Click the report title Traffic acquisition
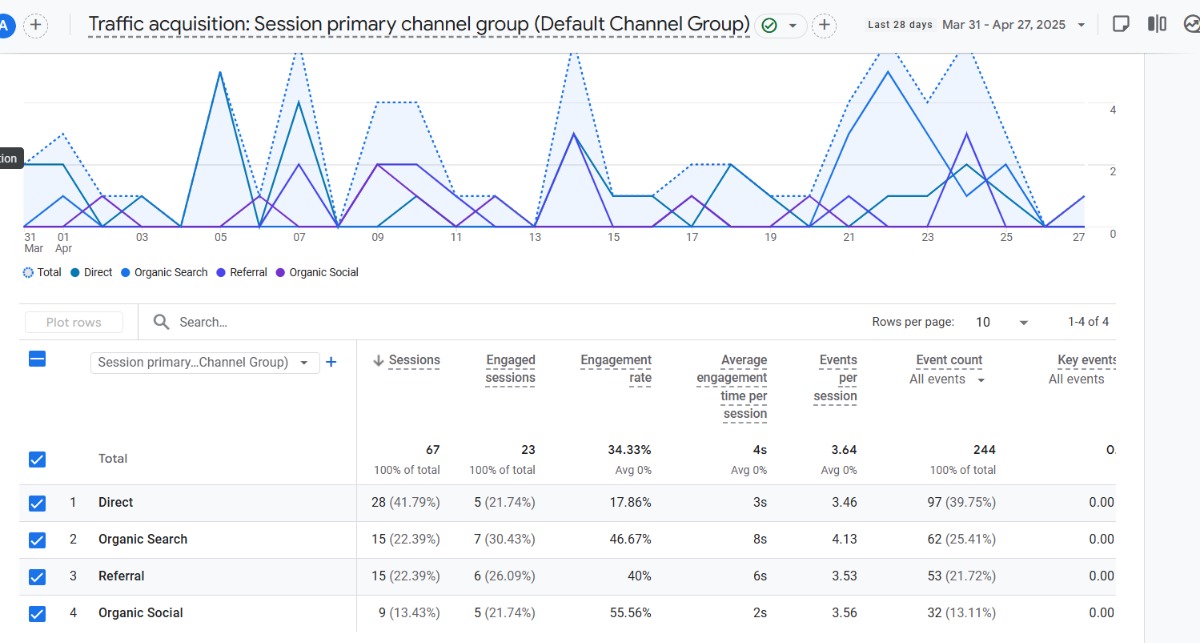This screenshot has height=643, width=1200. coord(419,24)
